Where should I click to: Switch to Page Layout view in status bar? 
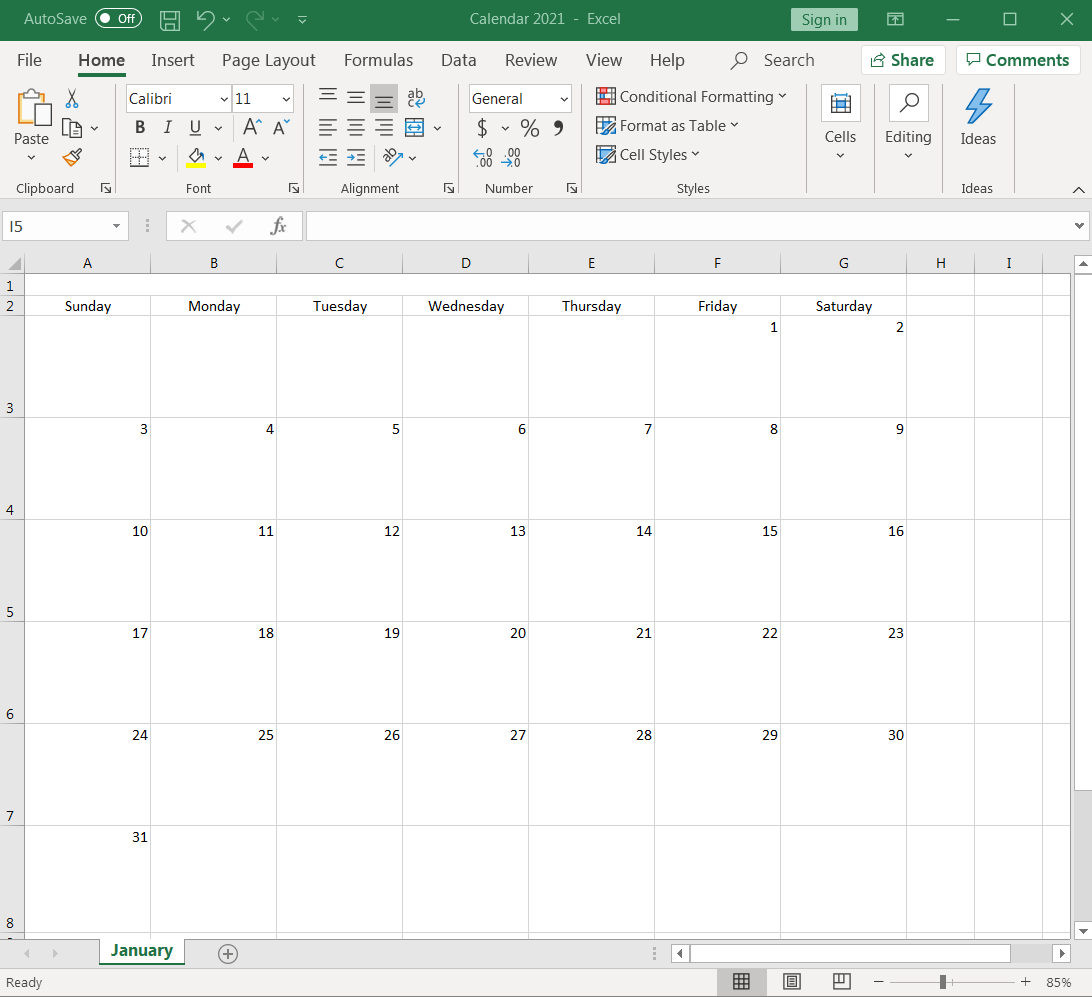point(791,981)
